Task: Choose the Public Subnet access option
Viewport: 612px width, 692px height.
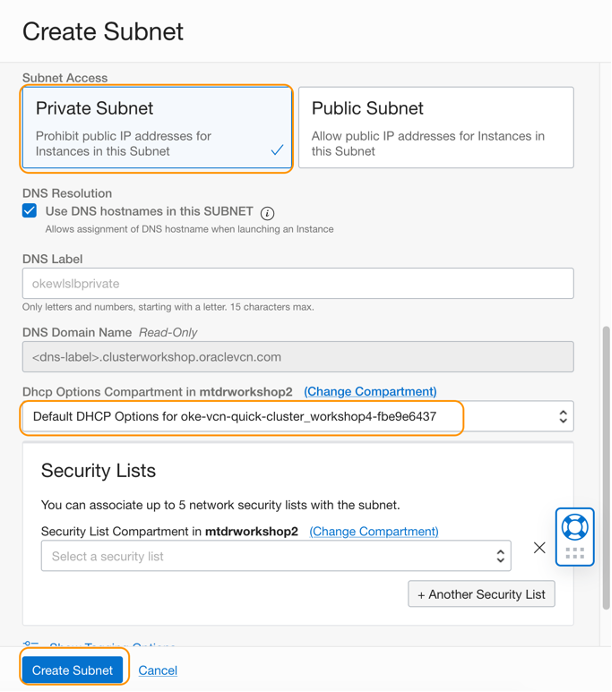Action: point(436,127)
